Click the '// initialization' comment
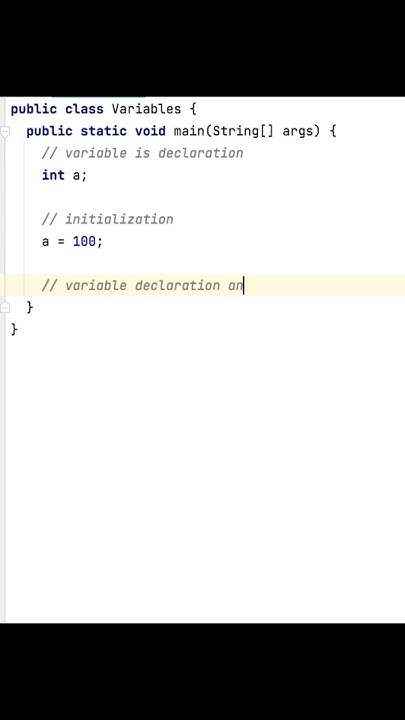The image size is (405, 720). [x=107, y=219]
